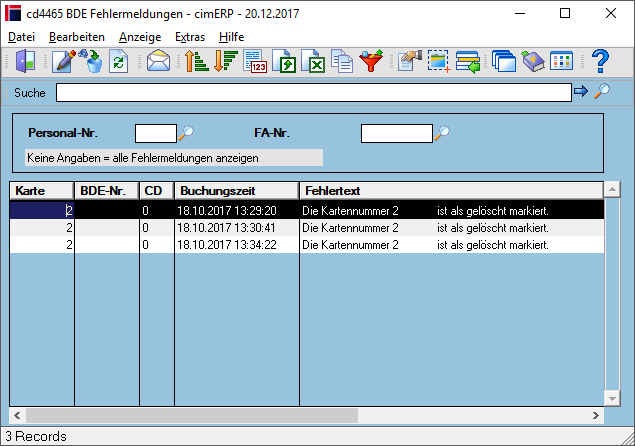Click the edit pencil notepad icon

(64, 61)
